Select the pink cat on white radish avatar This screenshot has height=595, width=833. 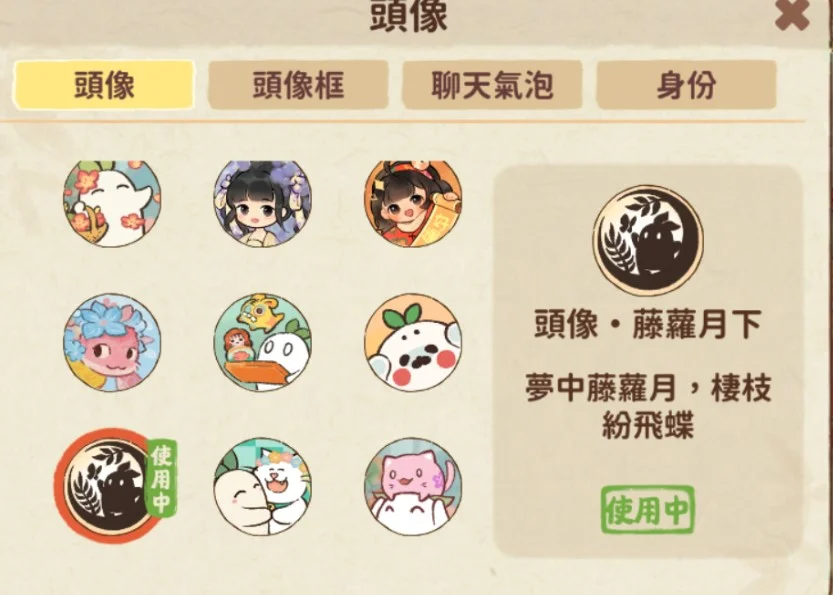coord(413,487)
